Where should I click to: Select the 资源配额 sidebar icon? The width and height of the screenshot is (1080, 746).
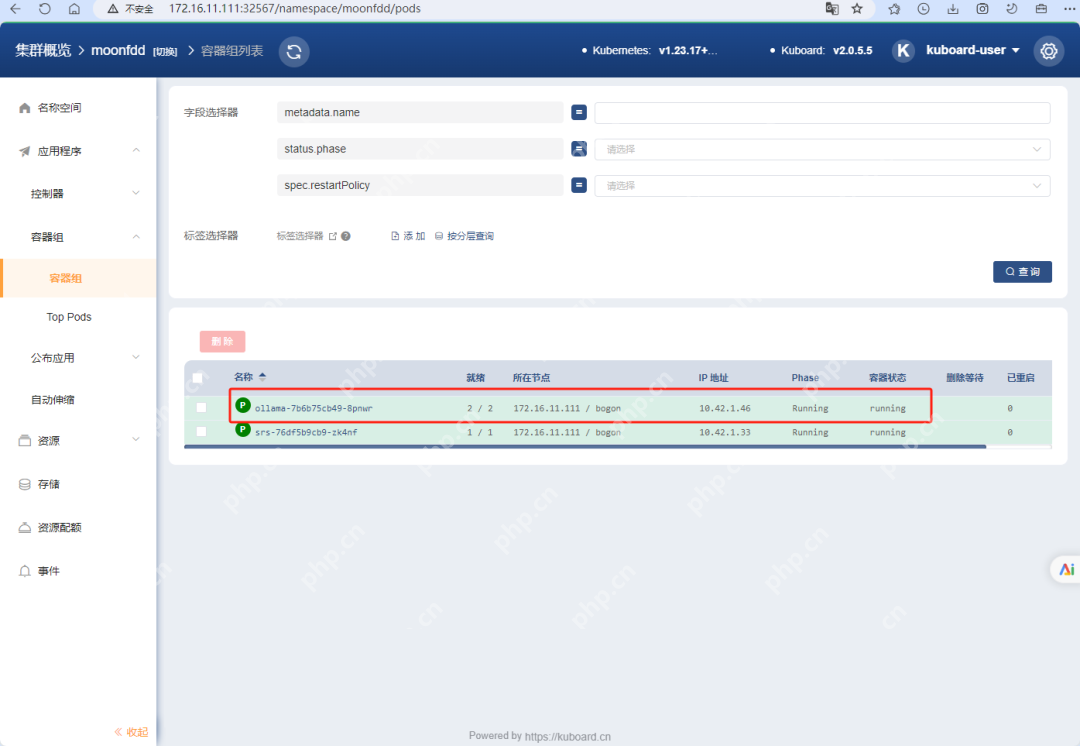point(22,527)
